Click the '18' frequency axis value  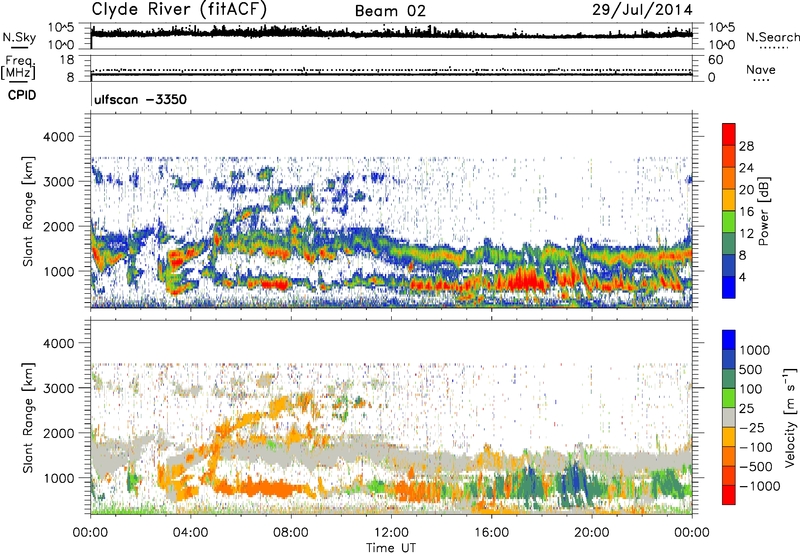pyautogui.click(x=67, y=60)
